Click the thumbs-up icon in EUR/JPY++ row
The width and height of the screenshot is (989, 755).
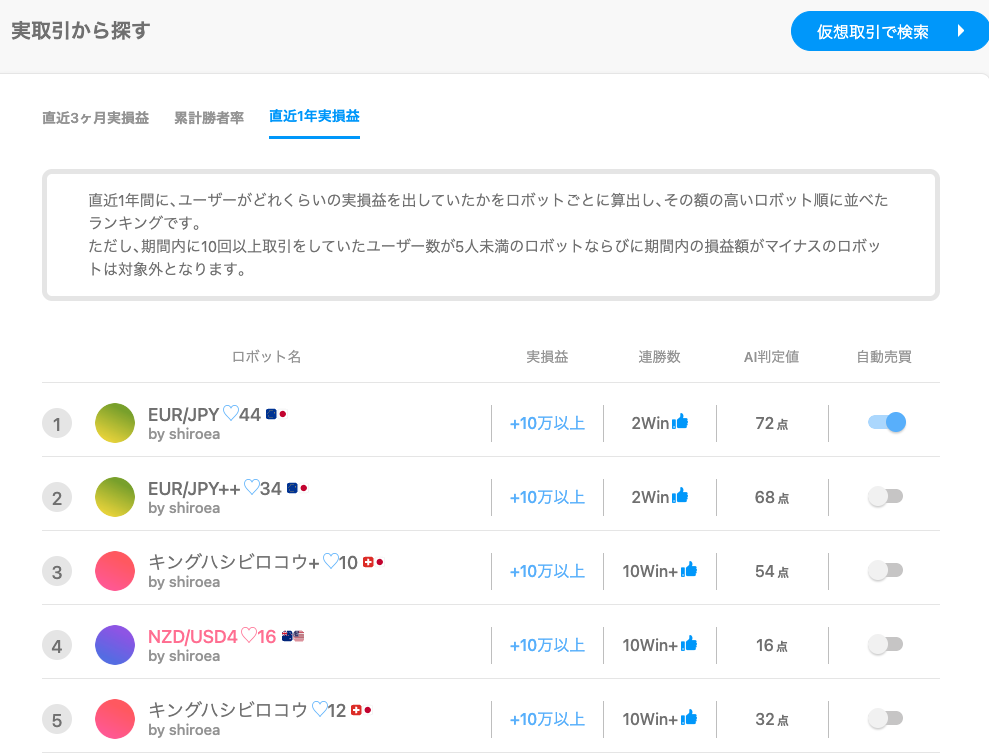tap(680, 496)
